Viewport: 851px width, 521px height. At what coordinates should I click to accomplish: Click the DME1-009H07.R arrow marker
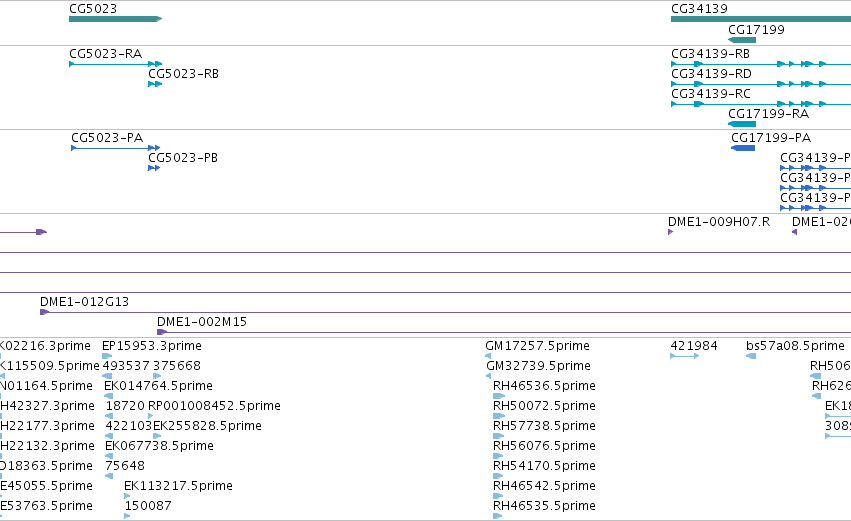point(671,232)
